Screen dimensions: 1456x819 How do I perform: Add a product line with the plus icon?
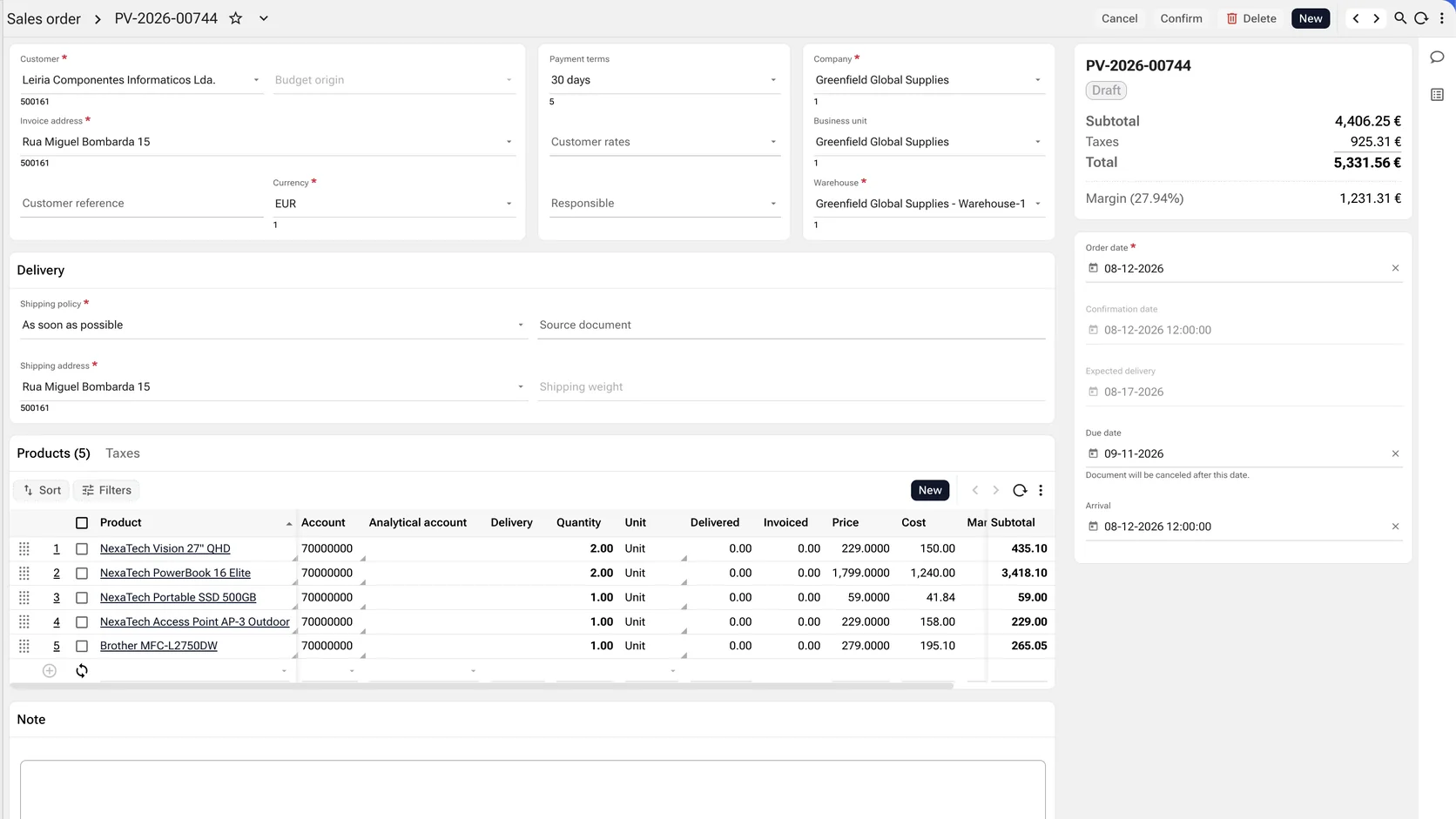50,671
